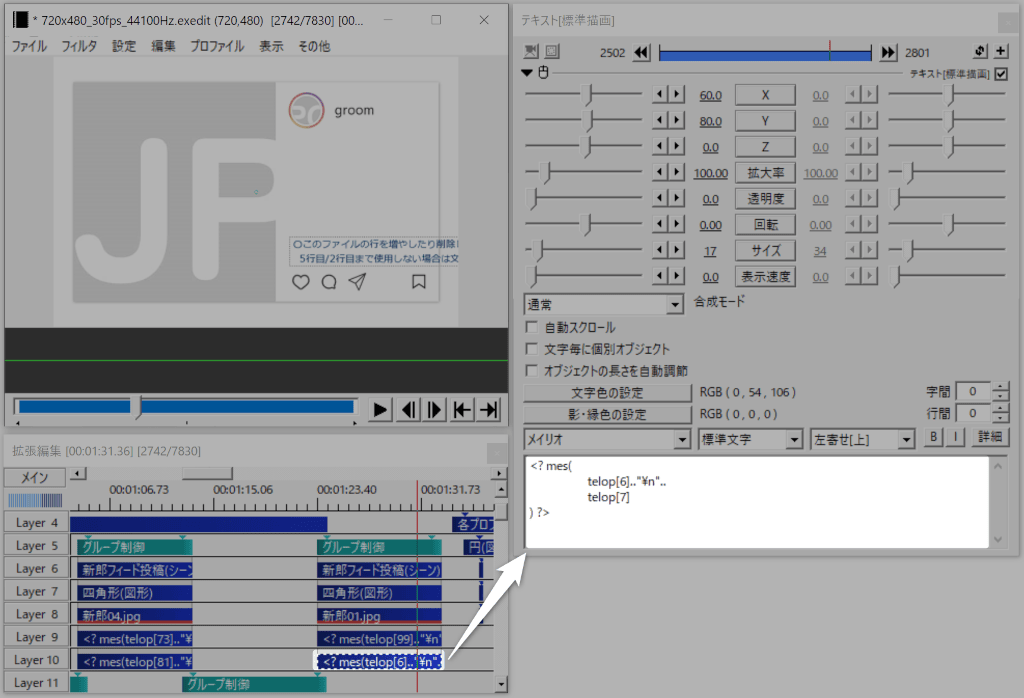1024x698 pixels.
Task: Uncheck the テキスト[標準描画] enable checkbox
Action: pyautogui.click(x=1001, y=74)
